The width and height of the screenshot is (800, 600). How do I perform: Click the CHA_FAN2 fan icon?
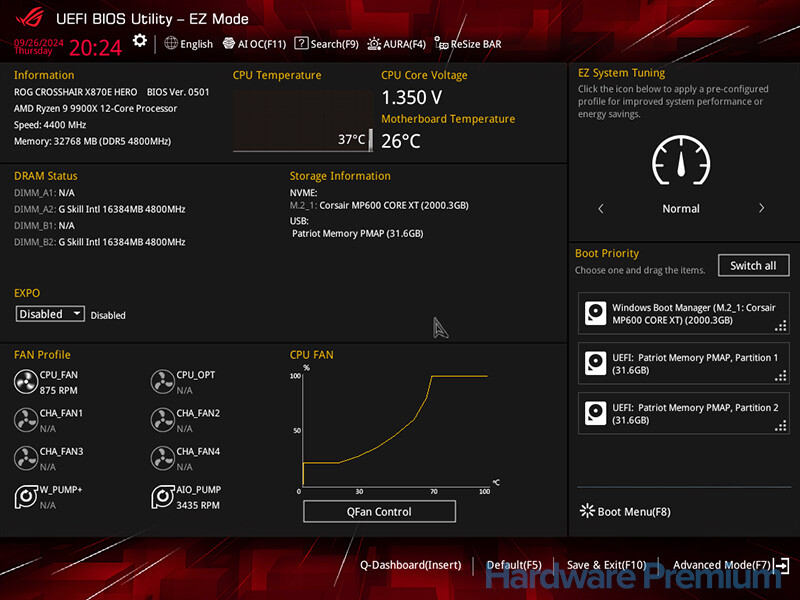pos(163,420)
